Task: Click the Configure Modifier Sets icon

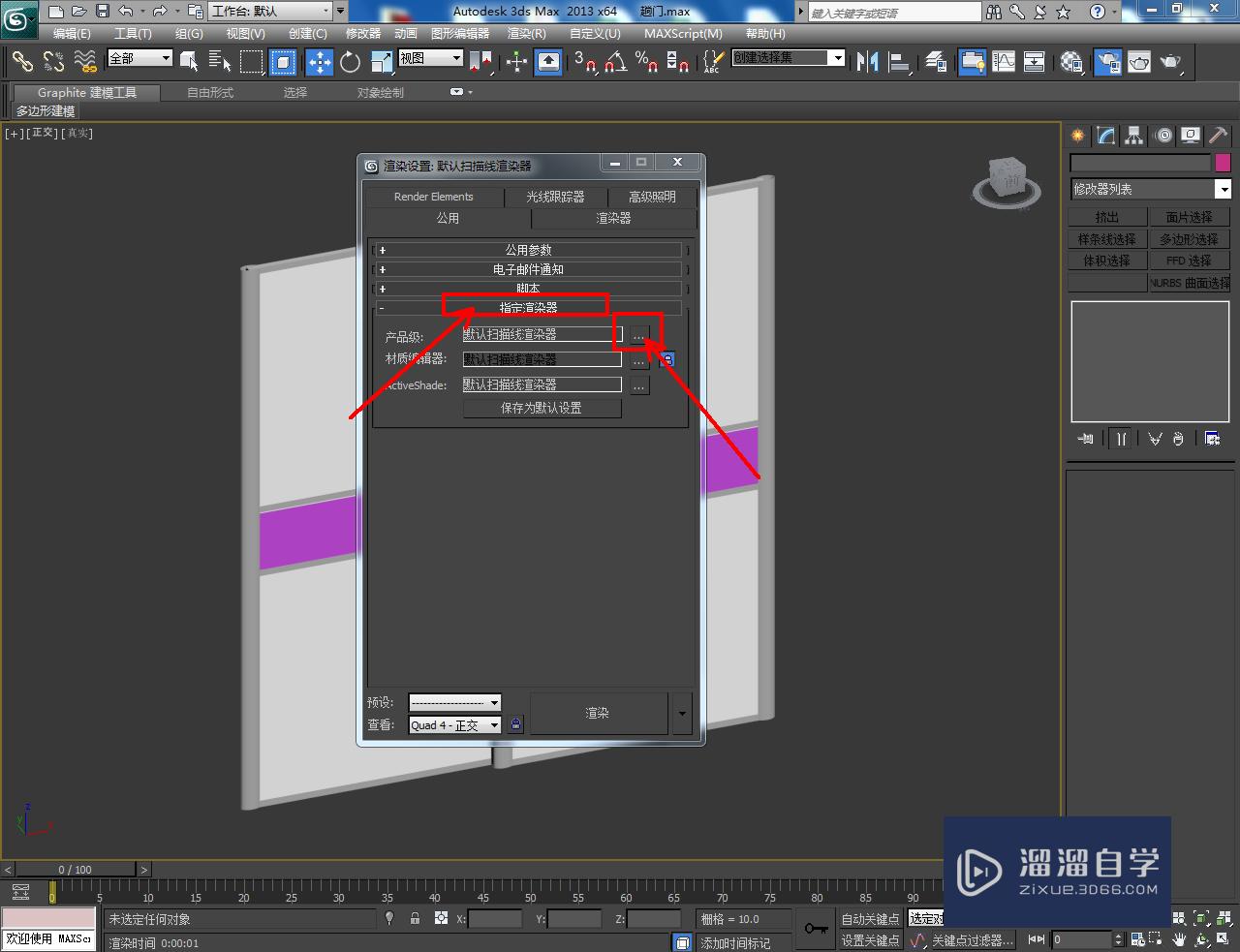Action: pos(1212,439)
